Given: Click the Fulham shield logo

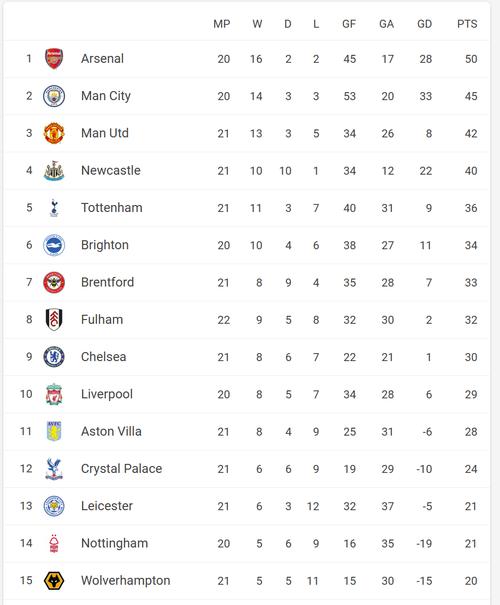Looking at the screenshot, I should tap(54, 319).
